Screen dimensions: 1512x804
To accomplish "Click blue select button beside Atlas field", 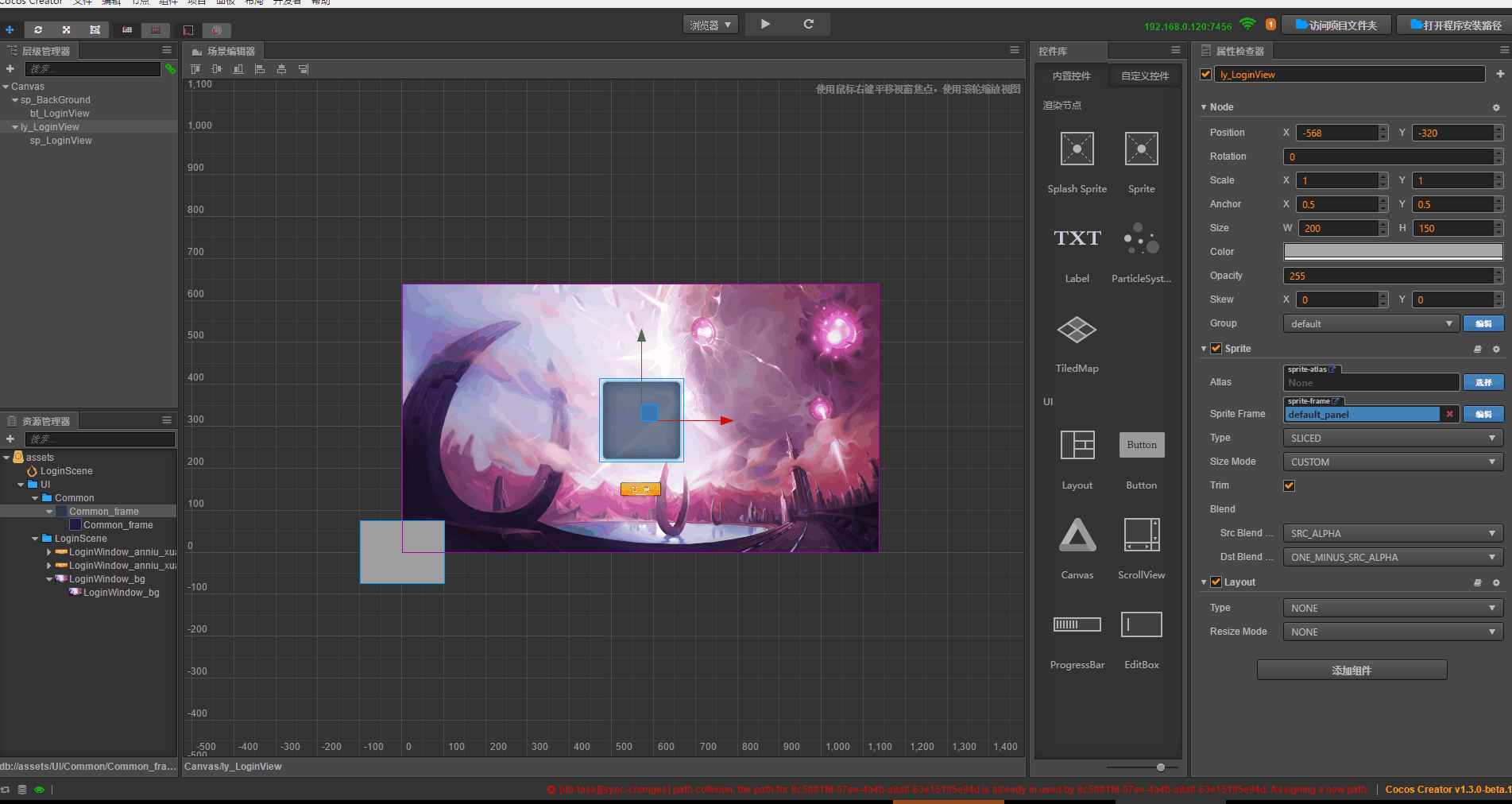I will point(1483,383).
